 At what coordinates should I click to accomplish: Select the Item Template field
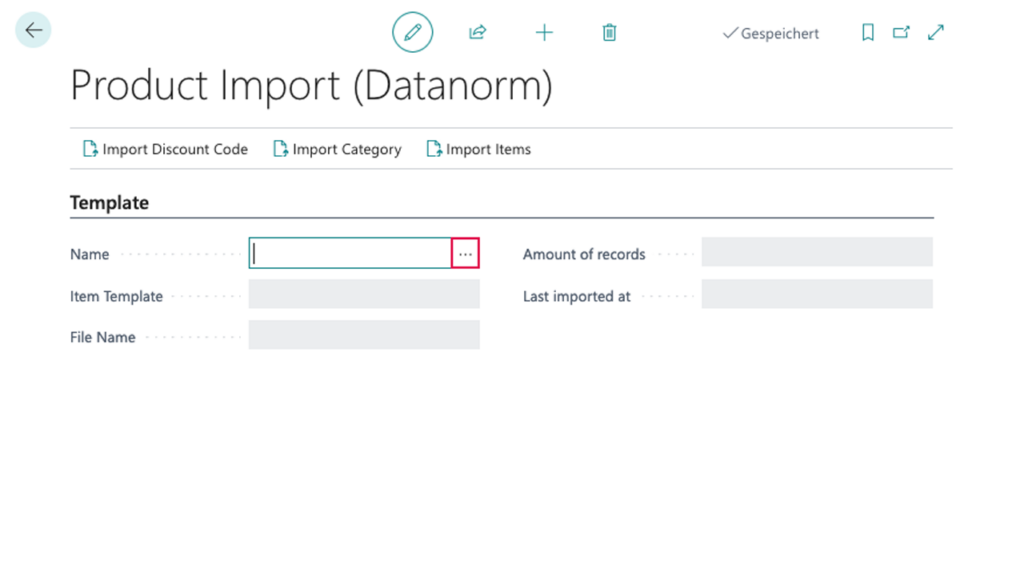click(x=364, y=294)
